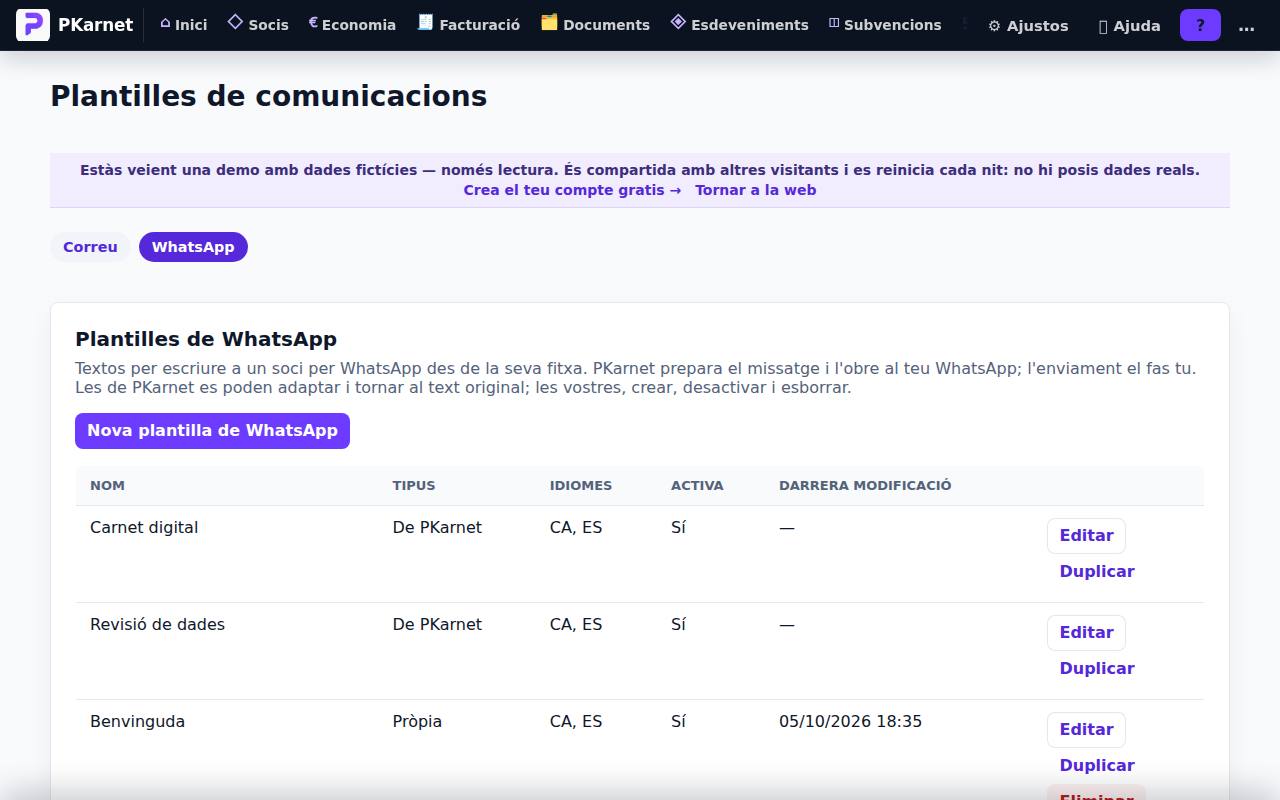Open Subvencions from the navigation bar
Image resolution: width=1280 pixels, height=800 pixels.
(x=885, y=25)
